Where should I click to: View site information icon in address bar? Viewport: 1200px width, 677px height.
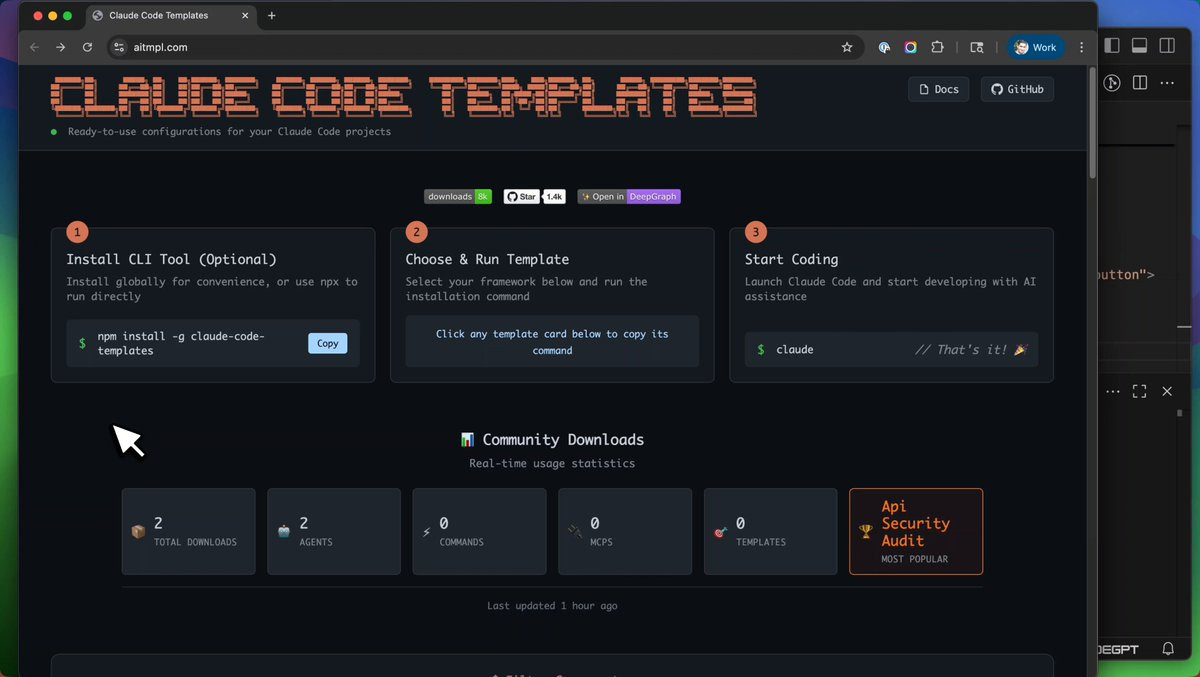119,47
